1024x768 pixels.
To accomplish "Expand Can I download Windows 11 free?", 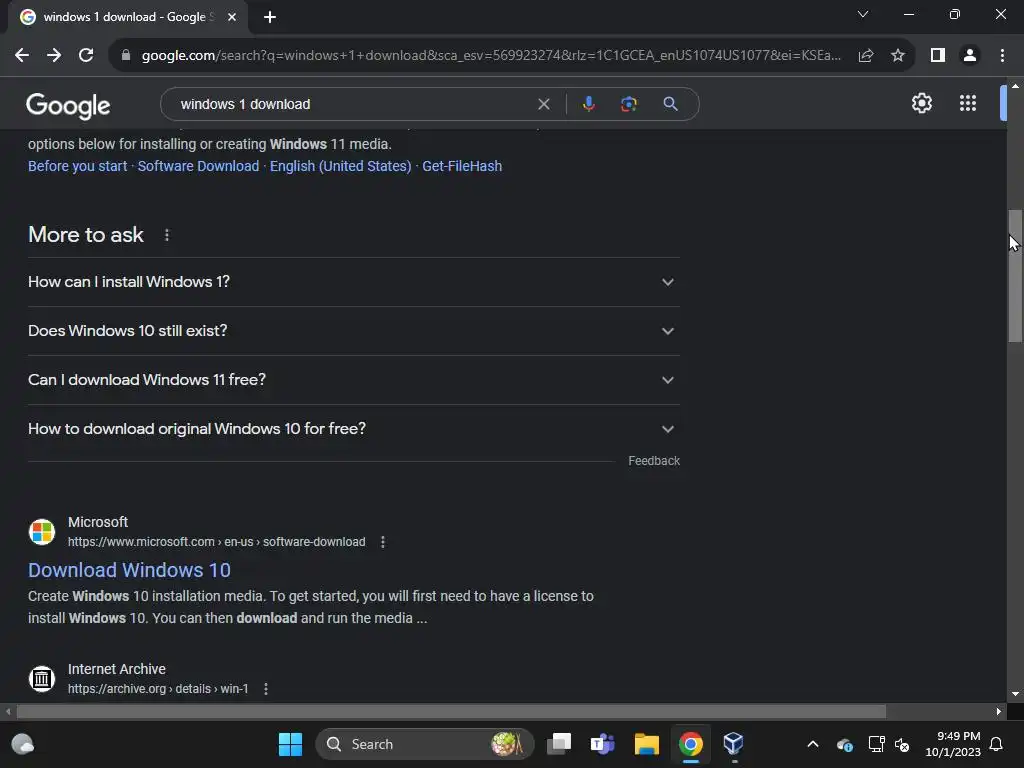I will (x=354, y=380).
